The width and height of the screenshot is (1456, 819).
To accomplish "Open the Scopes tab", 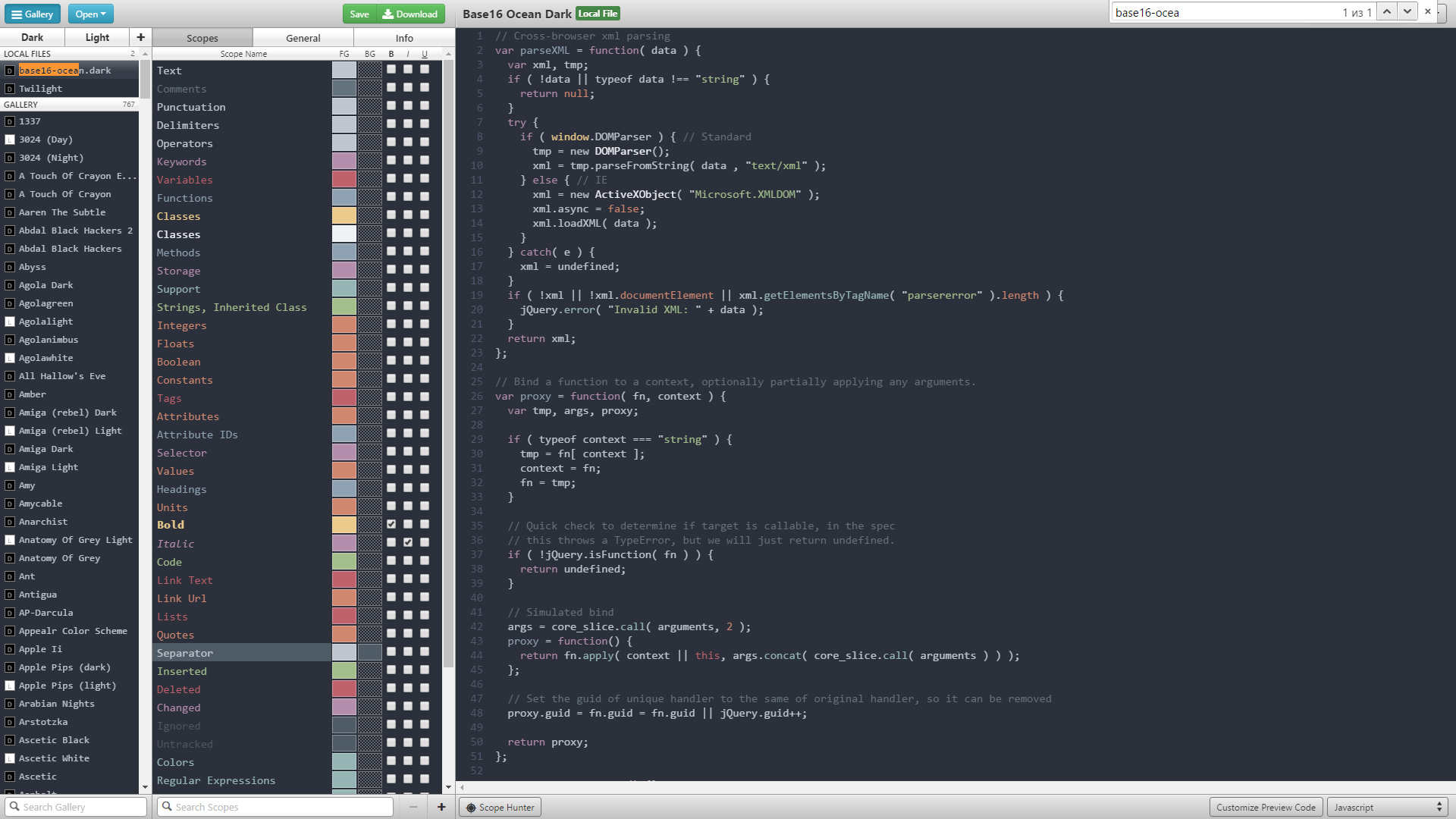I will pos(202,38).
